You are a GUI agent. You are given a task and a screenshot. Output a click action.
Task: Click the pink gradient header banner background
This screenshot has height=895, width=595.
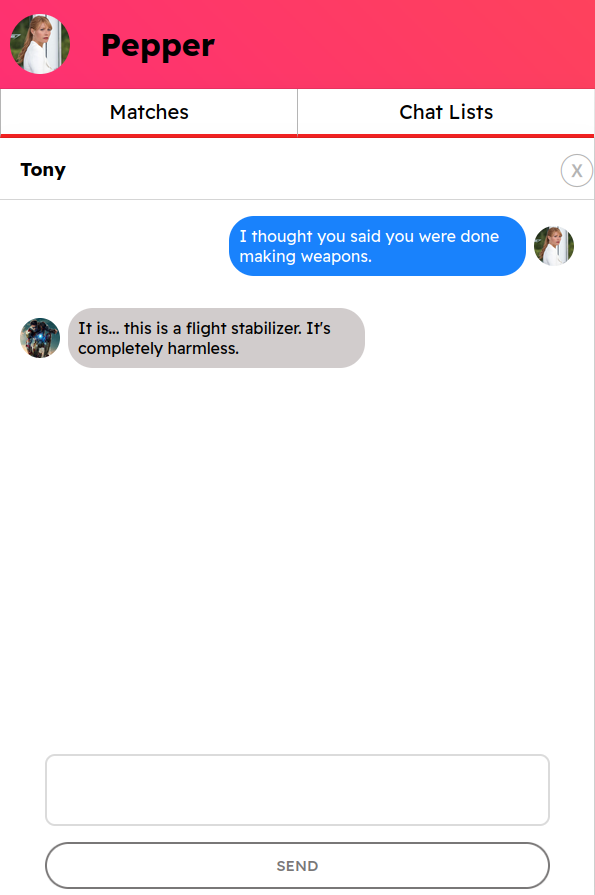[x=400, y=45]
